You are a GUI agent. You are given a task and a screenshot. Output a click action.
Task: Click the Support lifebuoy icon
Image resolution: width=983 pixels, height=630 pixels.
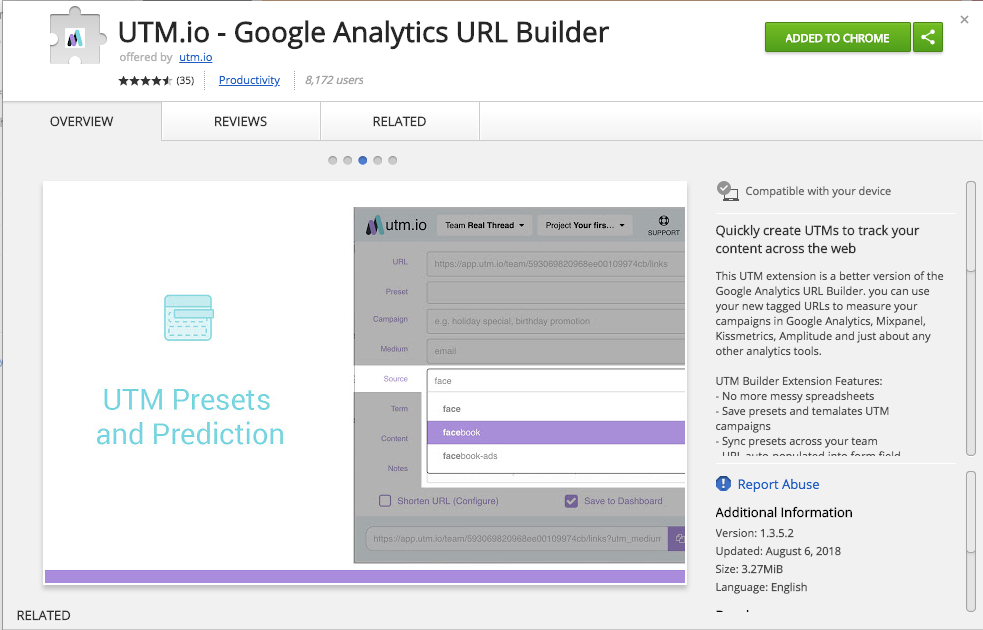coord(663,221)
